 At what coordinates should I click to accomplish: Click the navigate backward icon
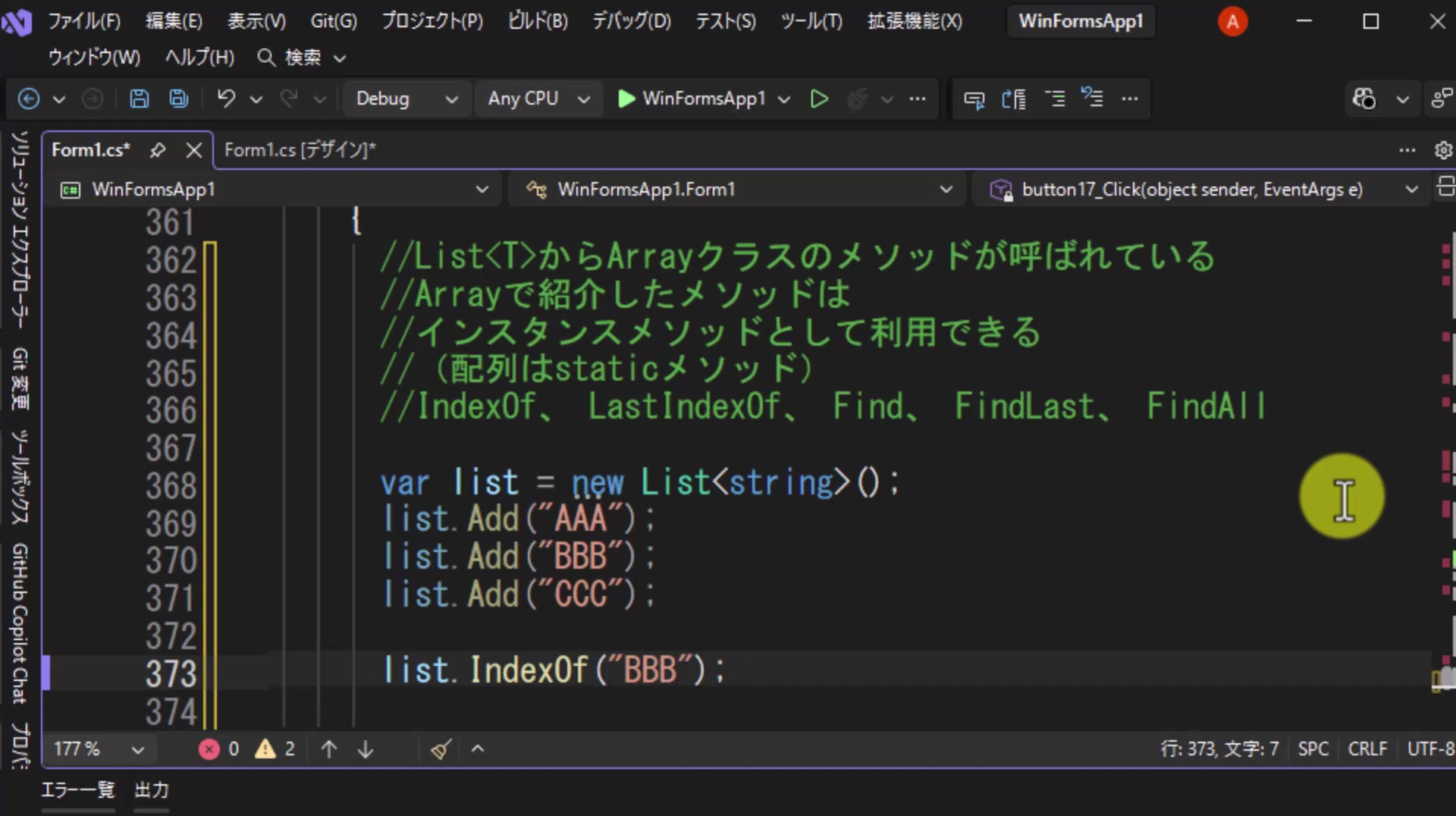click(x=29, y=99)
